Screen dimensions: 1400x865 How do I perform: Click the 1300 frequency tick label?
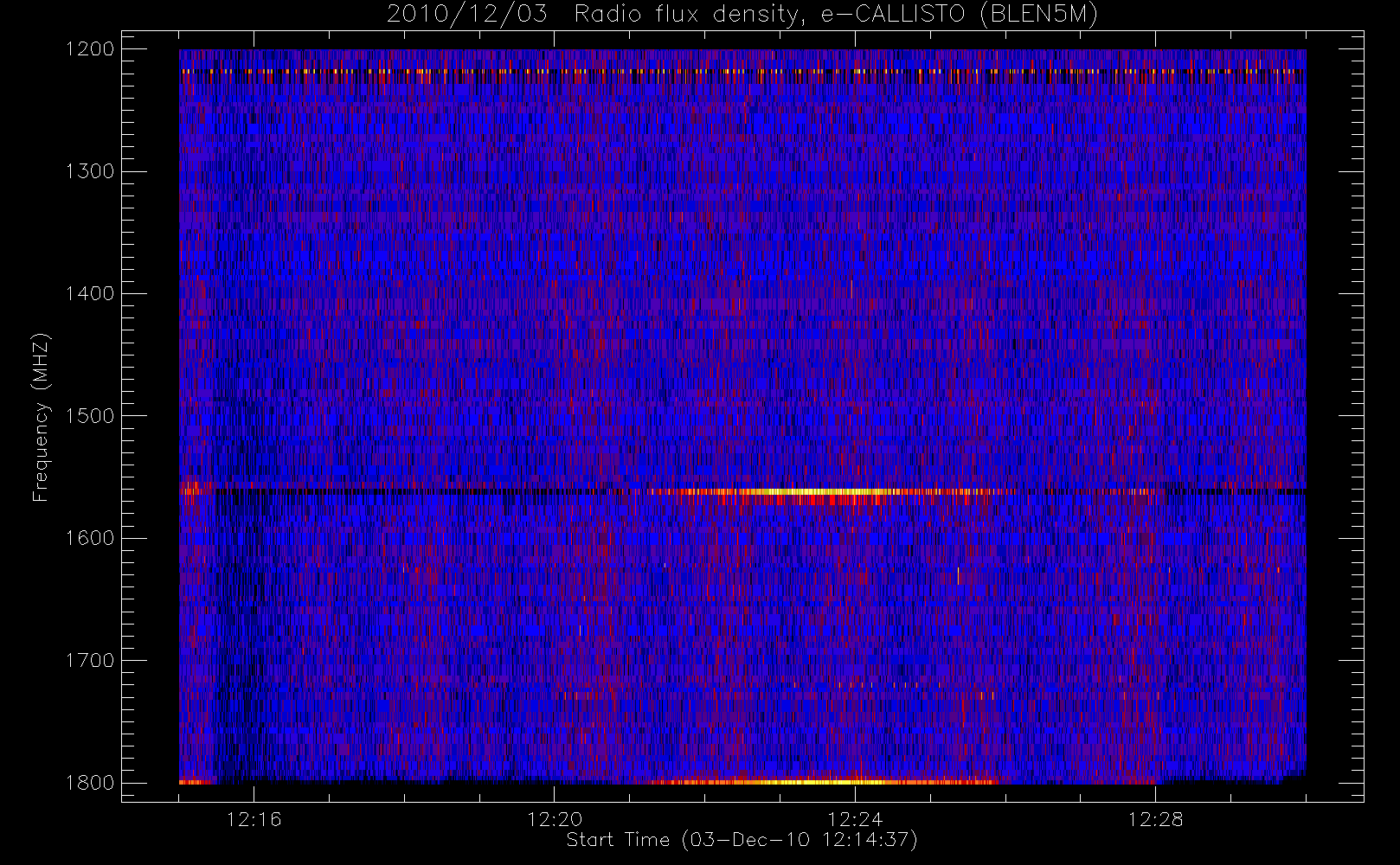[x=90, y=171]
